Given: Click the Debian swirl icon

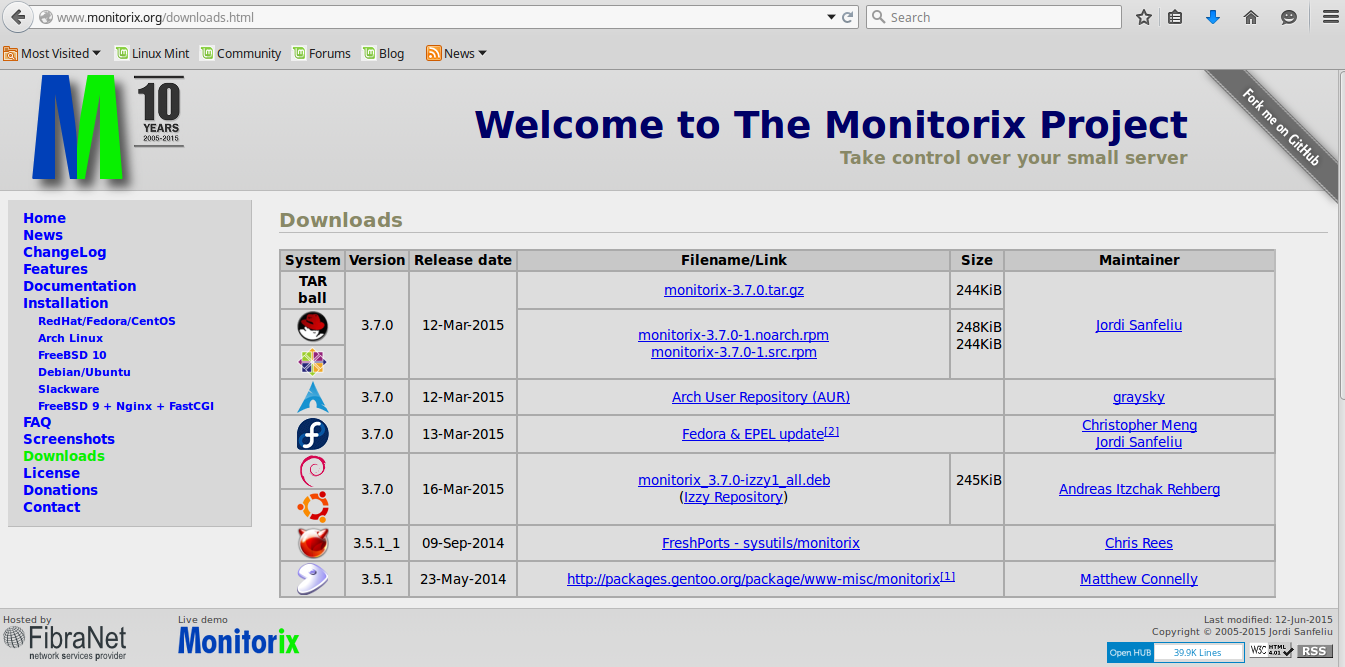Looking at the screenshot, I should pyautogui.click(x=312, y=470).
